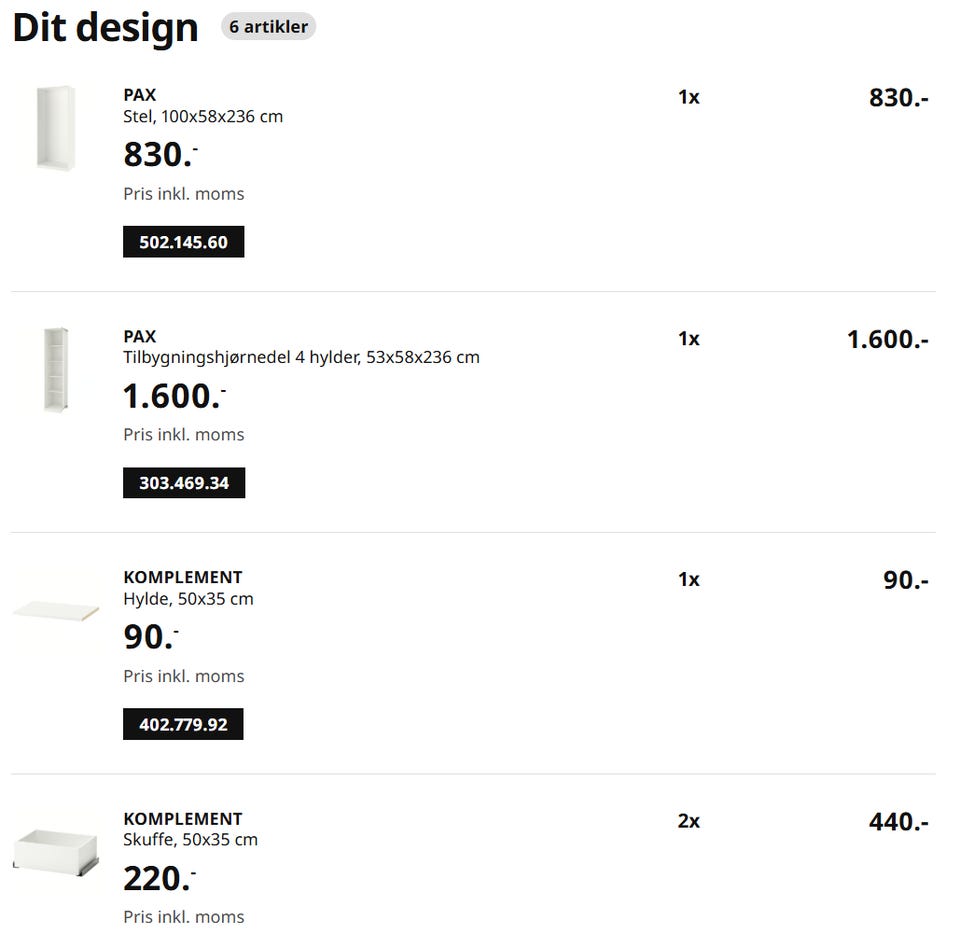Open the PAX Stel wardrobe frame thumbnail

(x=56, y=128)
